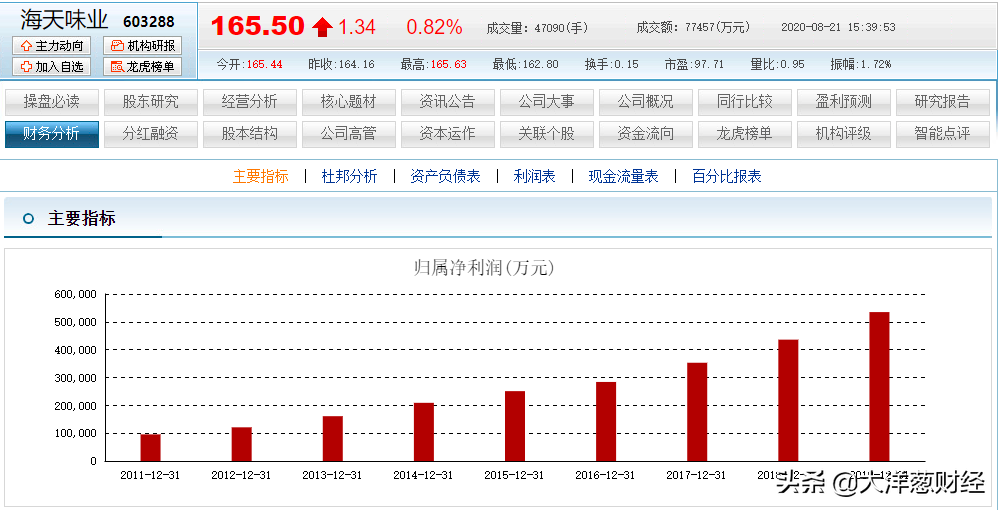Click the 0.82% change value
This screenshot has width=1000, height=510.
point(434,27)
